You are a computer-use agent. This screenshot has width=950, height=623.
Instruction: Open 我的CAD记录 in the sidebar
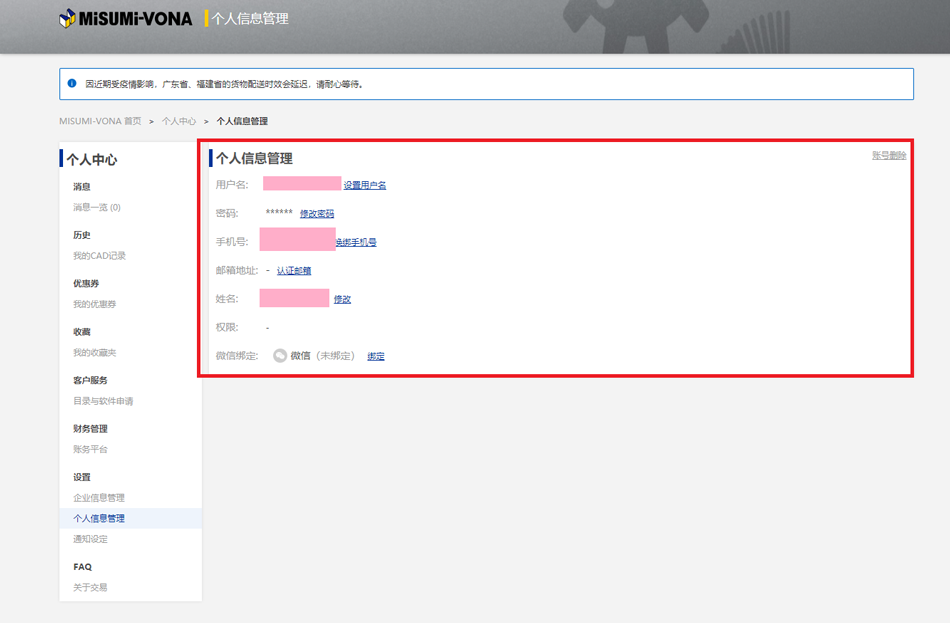[x=99, y=256]
